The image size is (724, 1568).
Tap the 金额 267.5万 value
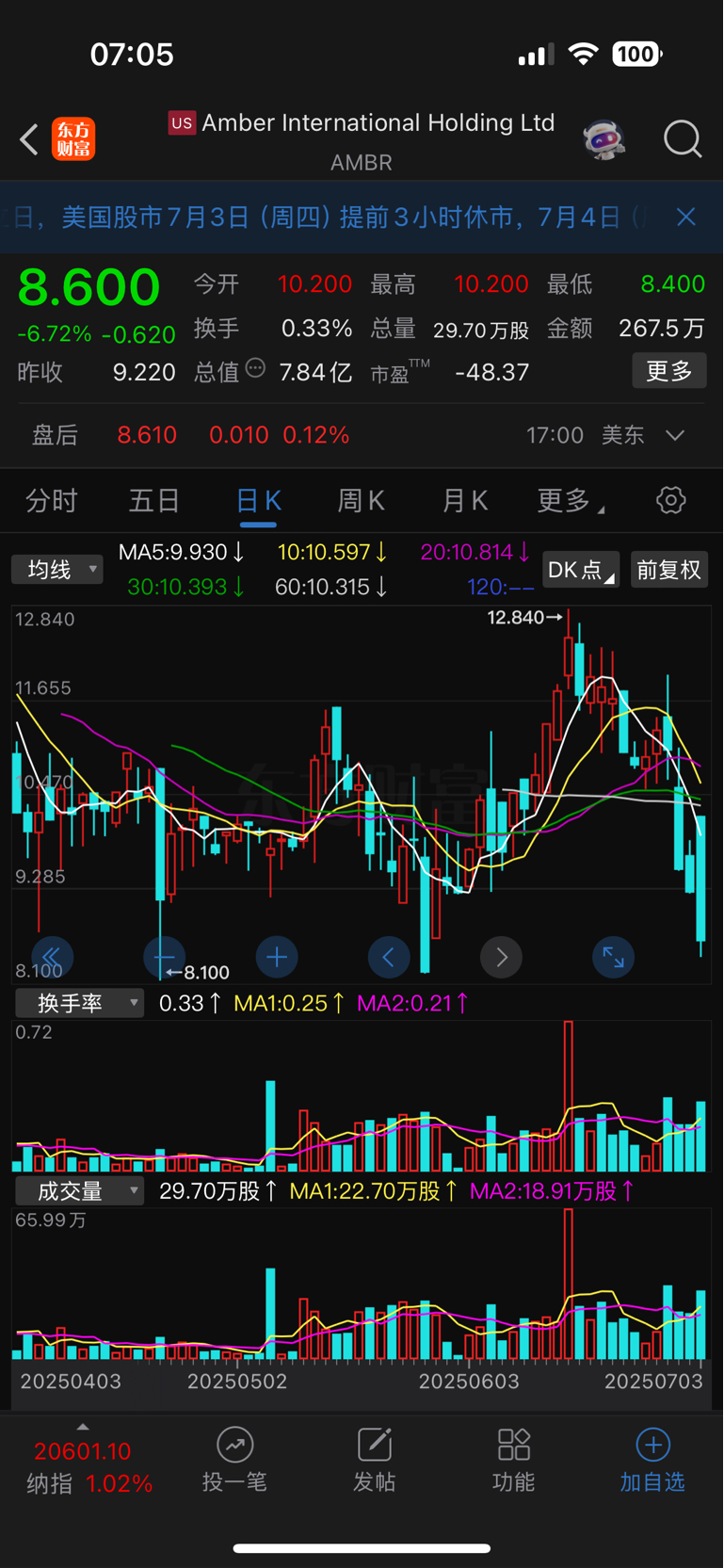(x=626, y=329)
